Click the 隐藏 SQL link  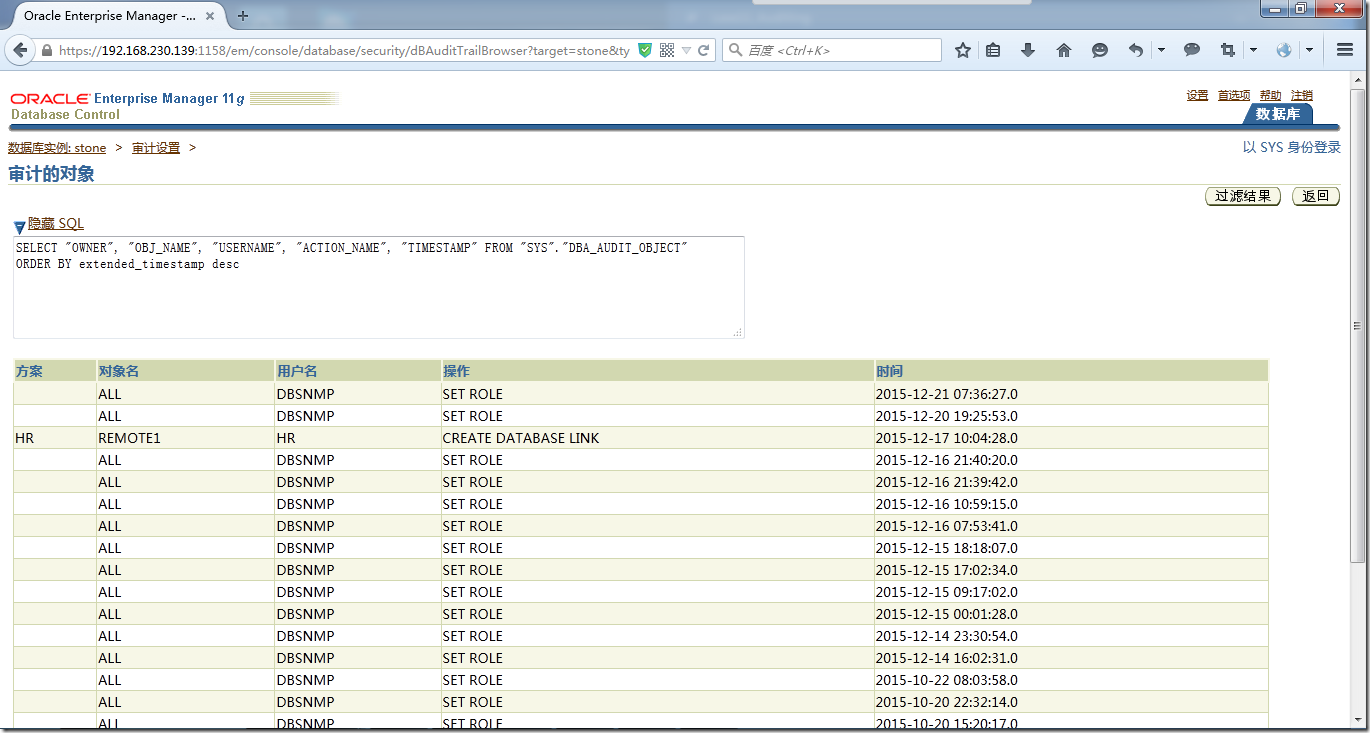[x=56, y=224]
